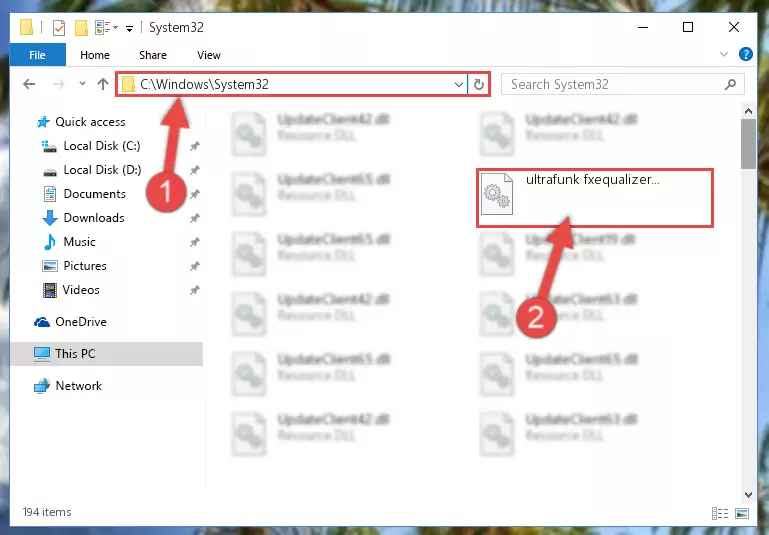Open address bar previous locations dropdown

(459, 84)
